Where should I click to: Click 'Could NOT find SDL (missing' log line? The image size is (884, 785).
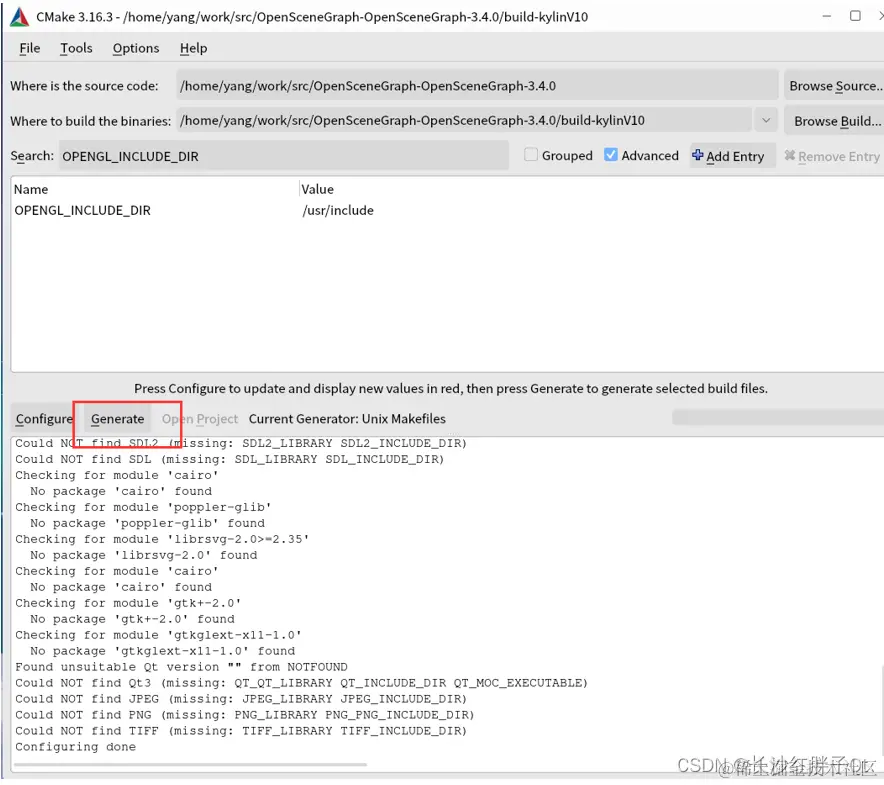(229, 459)
